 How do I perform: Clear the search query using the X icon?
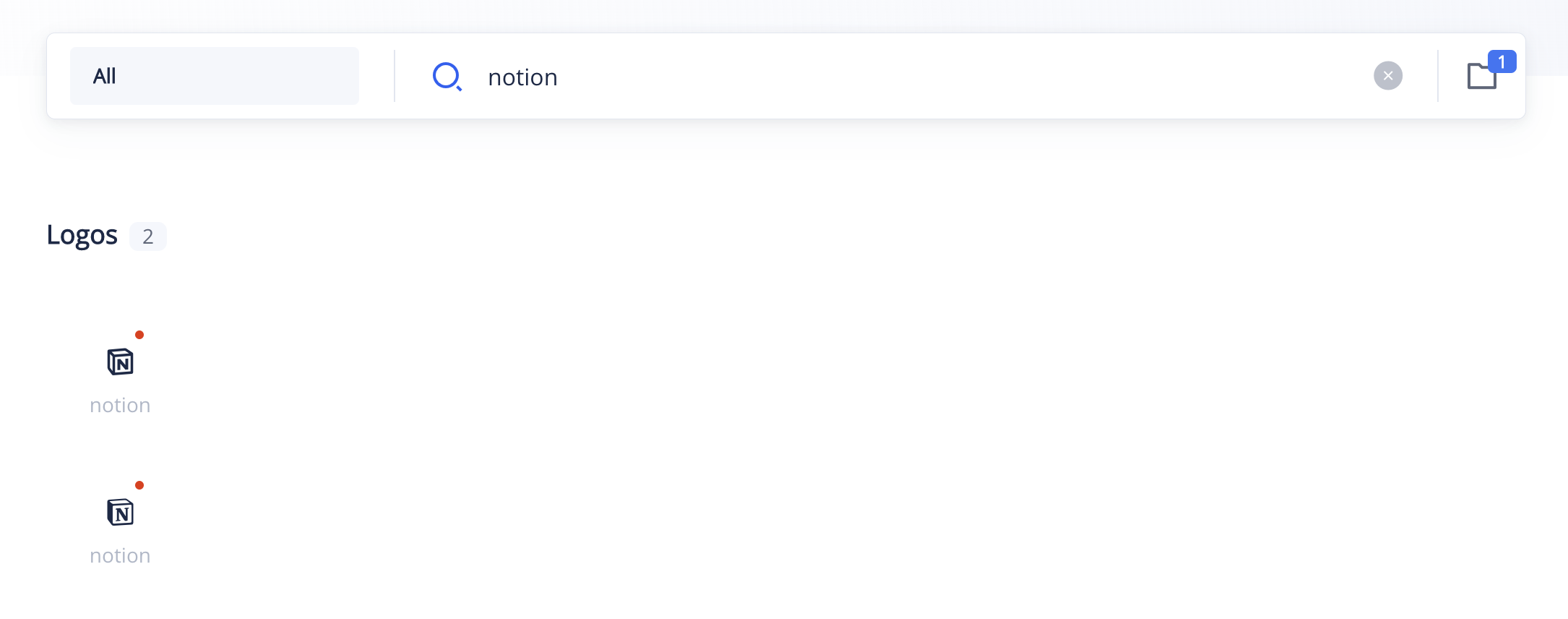(1387, 75)
